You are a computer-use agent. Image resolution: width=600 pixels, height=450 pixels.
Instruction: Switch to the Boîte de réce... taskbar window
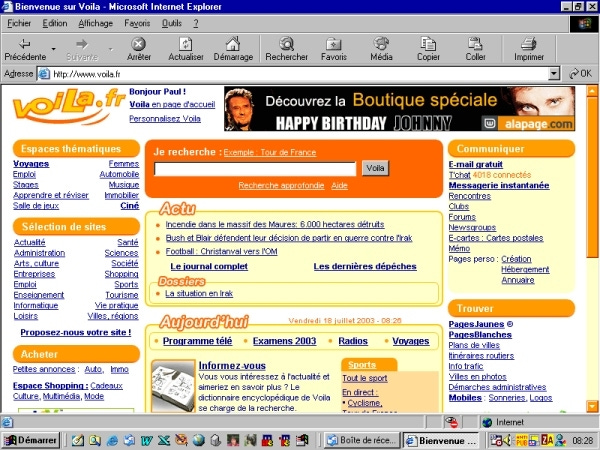[362, 440]
